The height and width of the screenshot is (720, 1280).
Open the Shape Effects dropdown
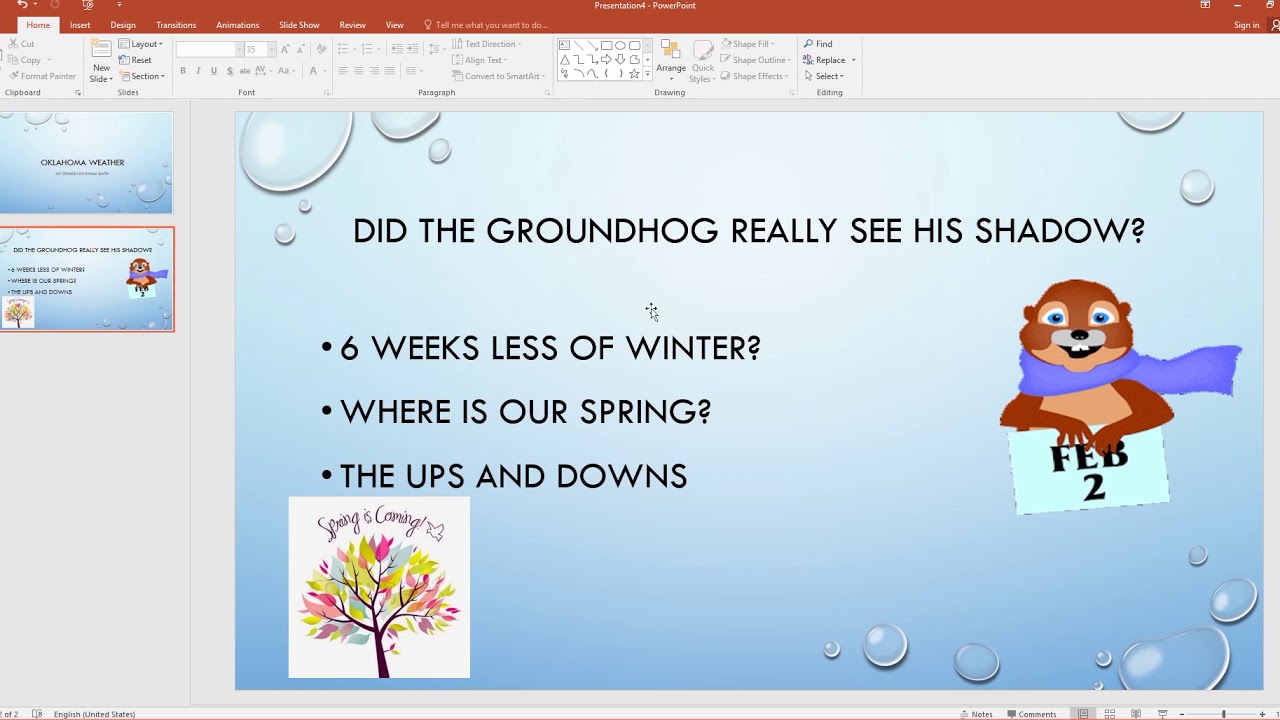(754, 76)
